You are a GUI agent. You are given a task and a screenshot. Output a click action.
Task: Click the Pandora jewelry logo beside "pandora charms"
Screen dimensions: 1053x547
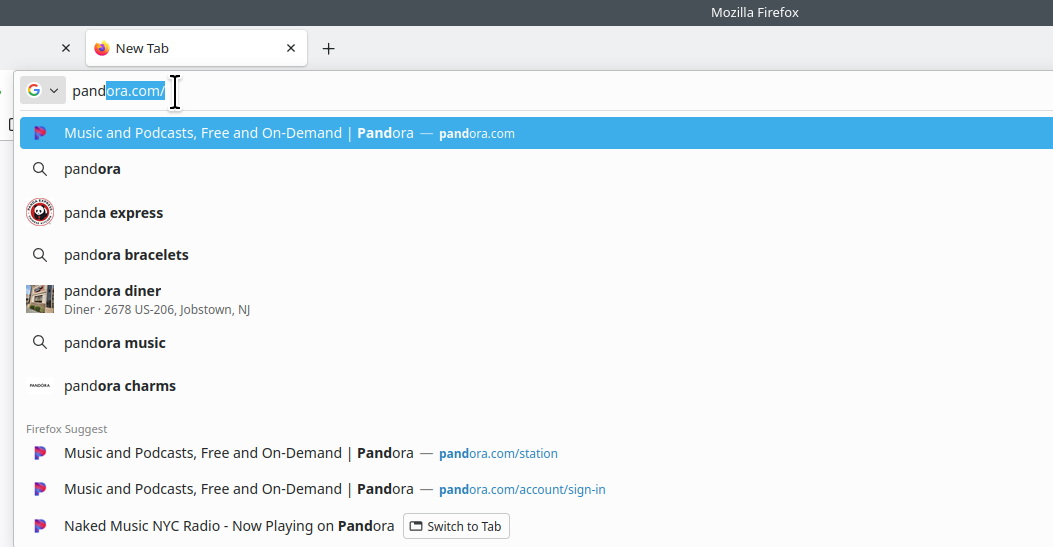coord(40,386)
